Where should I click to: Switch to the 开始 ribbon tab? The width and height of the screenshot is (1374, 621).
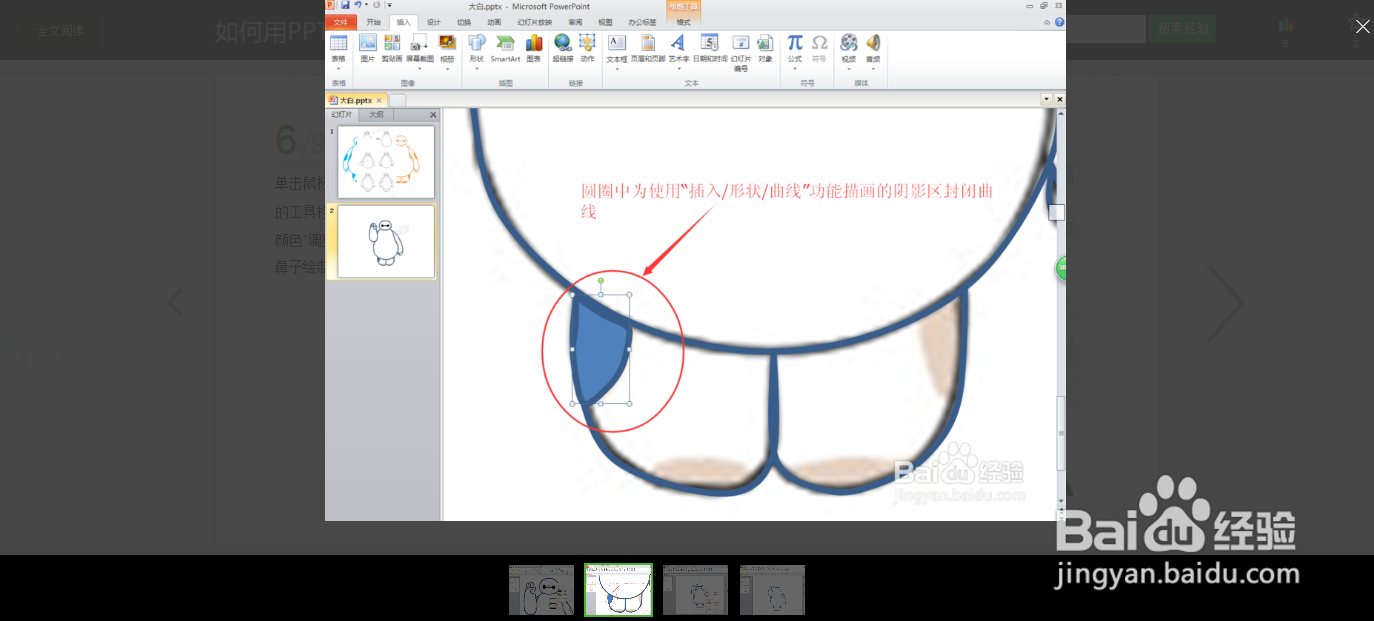(x=373, y=22)
